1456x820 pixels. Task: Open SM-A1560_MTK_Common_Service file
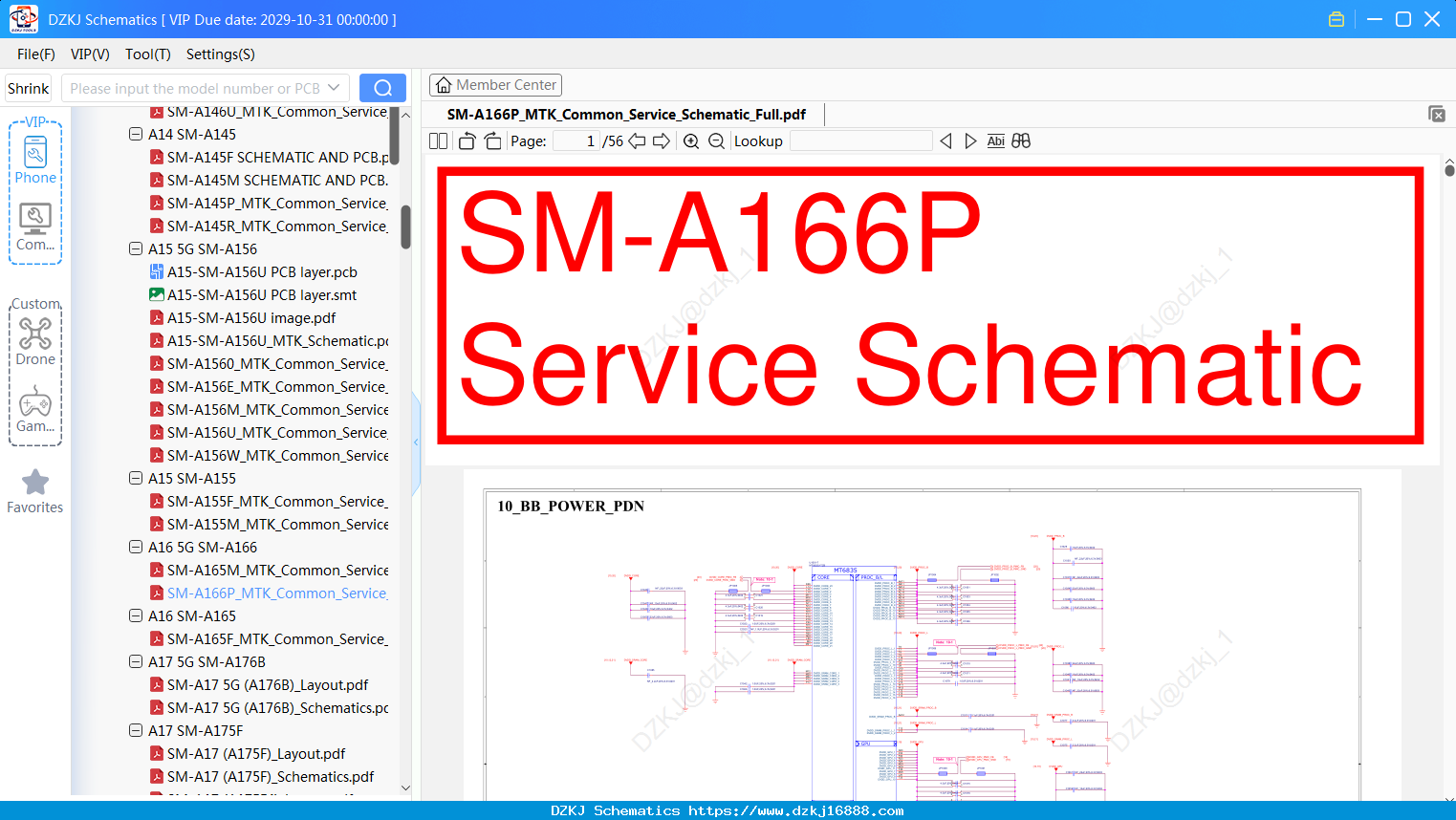click(270, 364)
